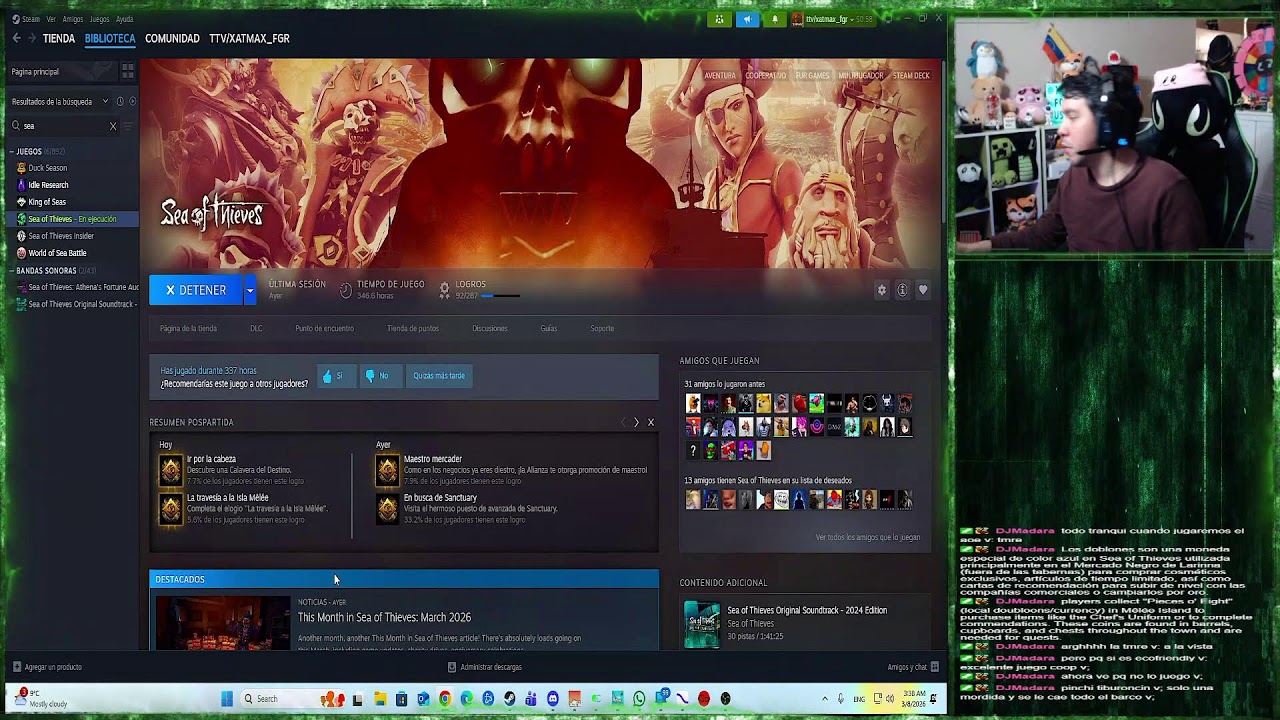Open Sea of Thieves Original Soundtrack 2024 Edition
Viewport: 1280px width, 720px height.
pyautogui.click(x=806, y=610)
